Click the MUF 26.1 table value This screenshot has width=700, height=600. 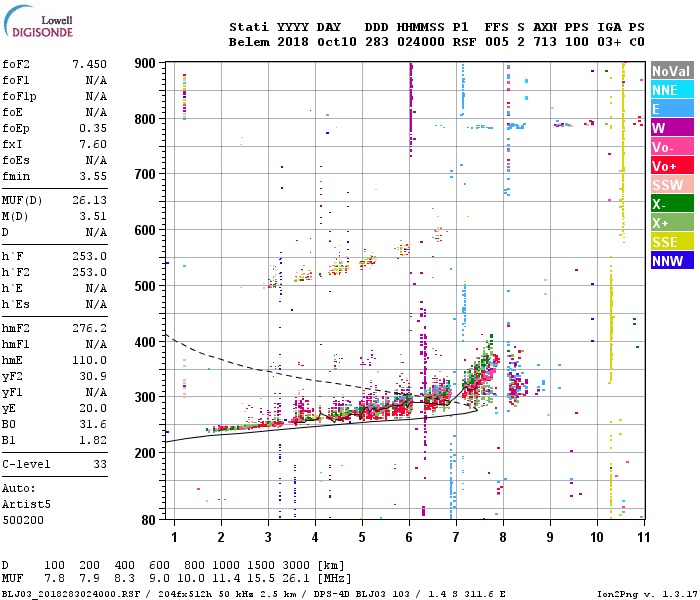[296, 578]
